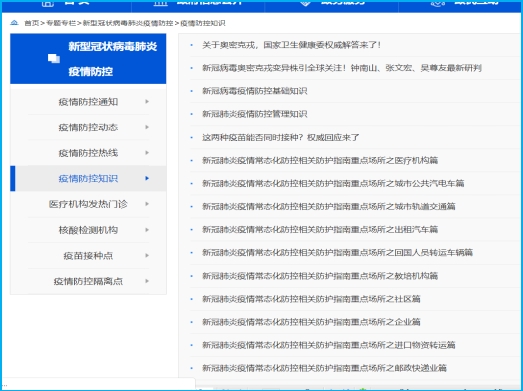This screenshot has width=523, height=391.
Task: Expand arrow next to 疫情防控隔离点
Action: coord(147,281)
